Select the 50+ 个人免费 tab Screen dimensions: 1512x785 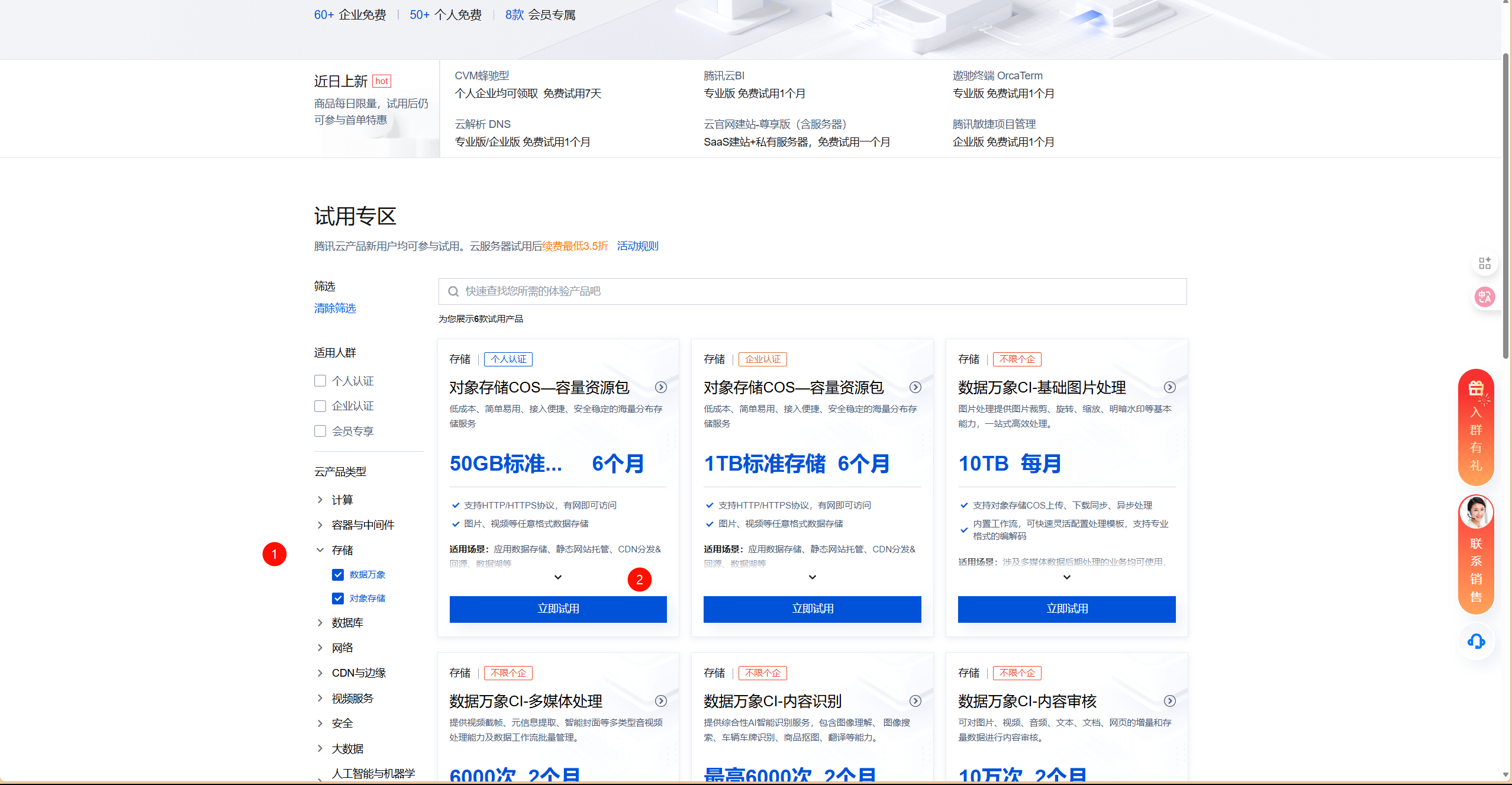coord(446,15)
